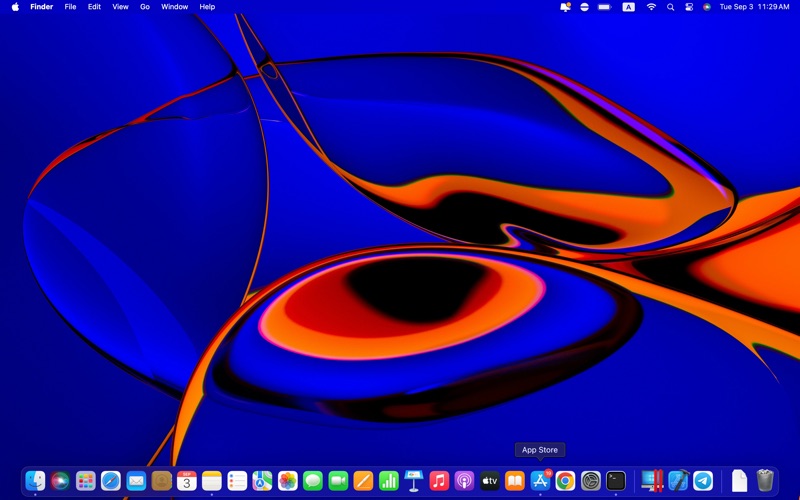
Task: Launch Safari from the dock
Action: click(111, 481)
